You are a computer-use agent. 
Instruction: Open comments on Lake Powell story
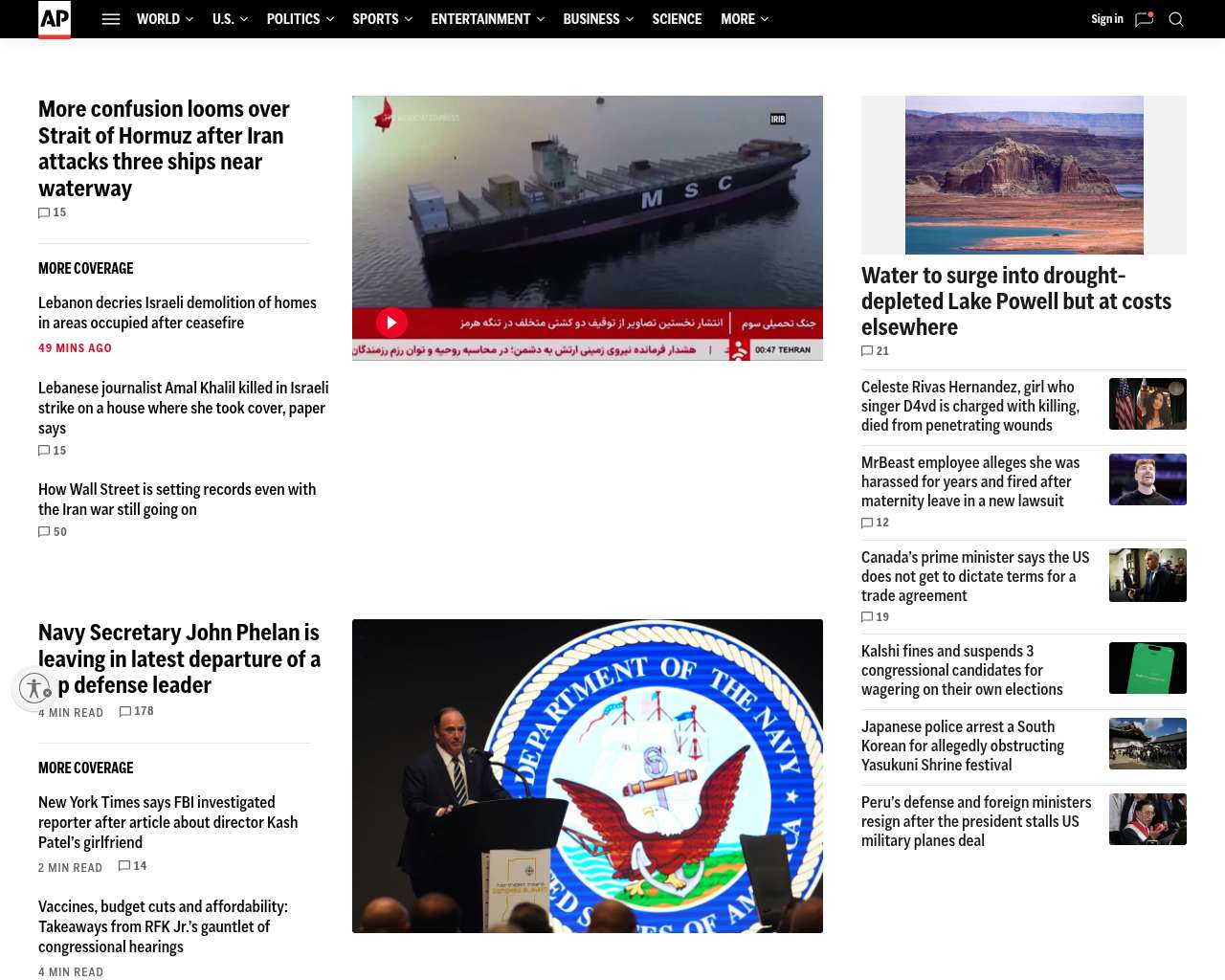[876, 351]
